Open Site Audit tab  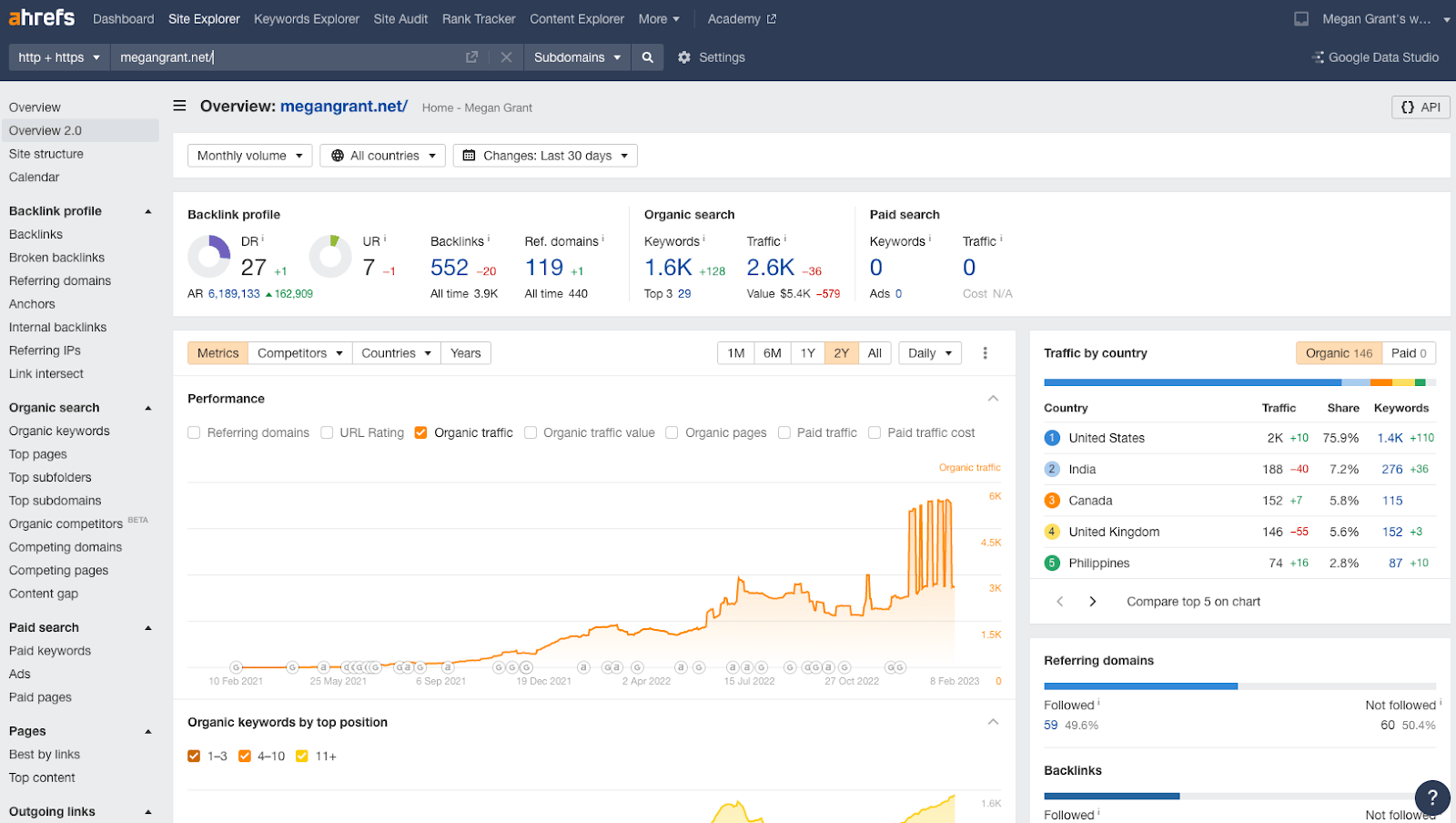(x=400, y=19)
